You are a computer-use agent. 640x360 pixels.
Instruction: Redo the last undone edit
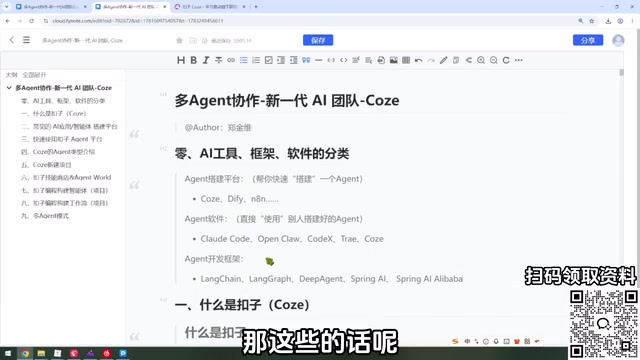point(431,60)
